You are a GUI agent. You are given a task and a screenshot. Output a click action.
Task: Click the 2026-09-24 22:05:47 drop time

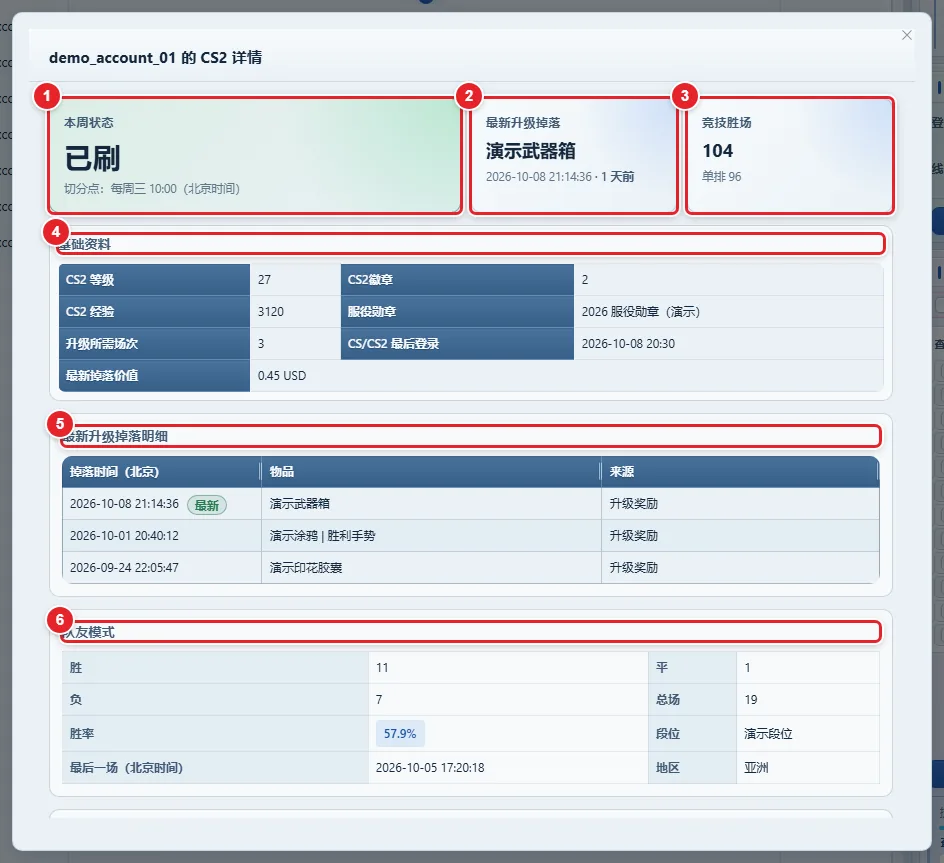124,568
